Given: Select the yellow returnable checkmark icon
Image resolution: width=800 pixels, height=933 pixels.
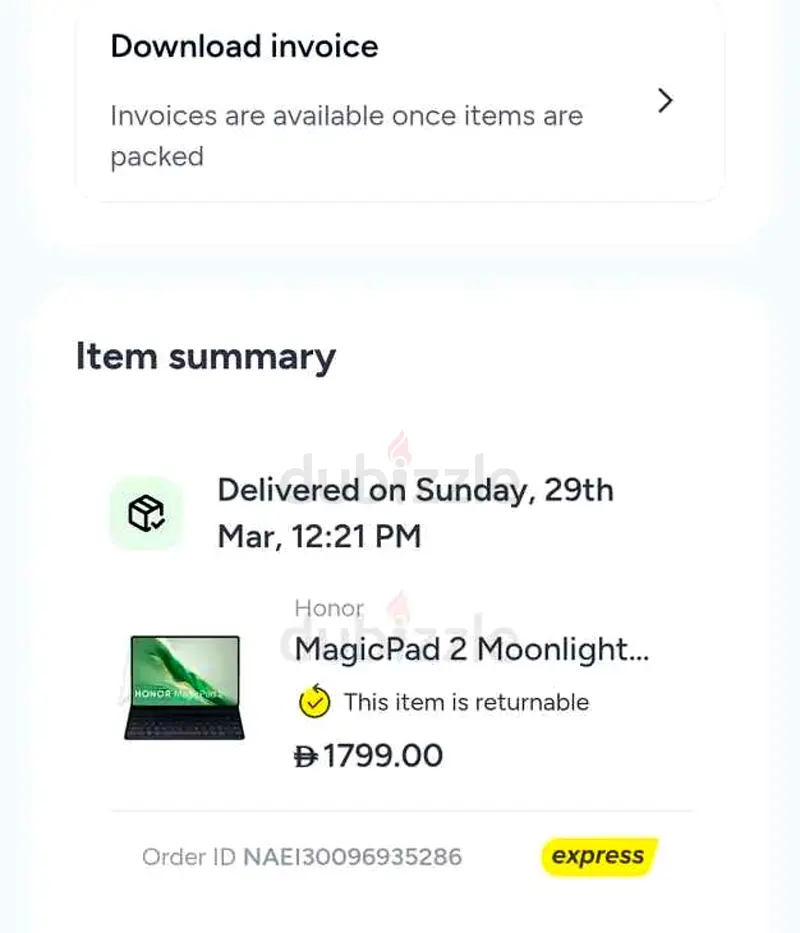Looking at the screenshot, I should [x=314, y=702].
